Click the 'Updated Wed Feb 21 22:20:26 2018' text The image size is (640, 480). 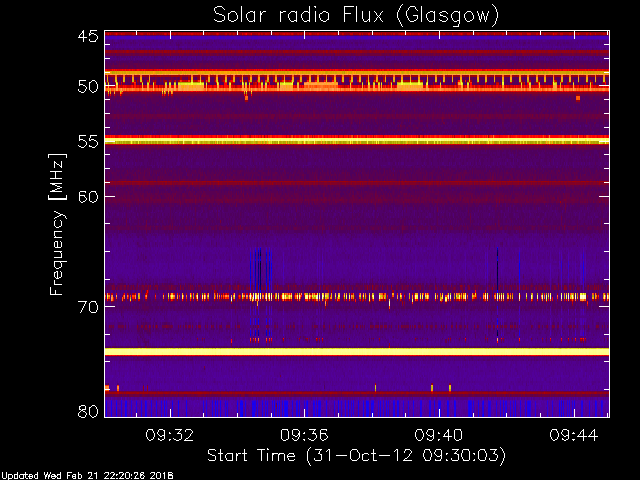[x=87, y=476]
